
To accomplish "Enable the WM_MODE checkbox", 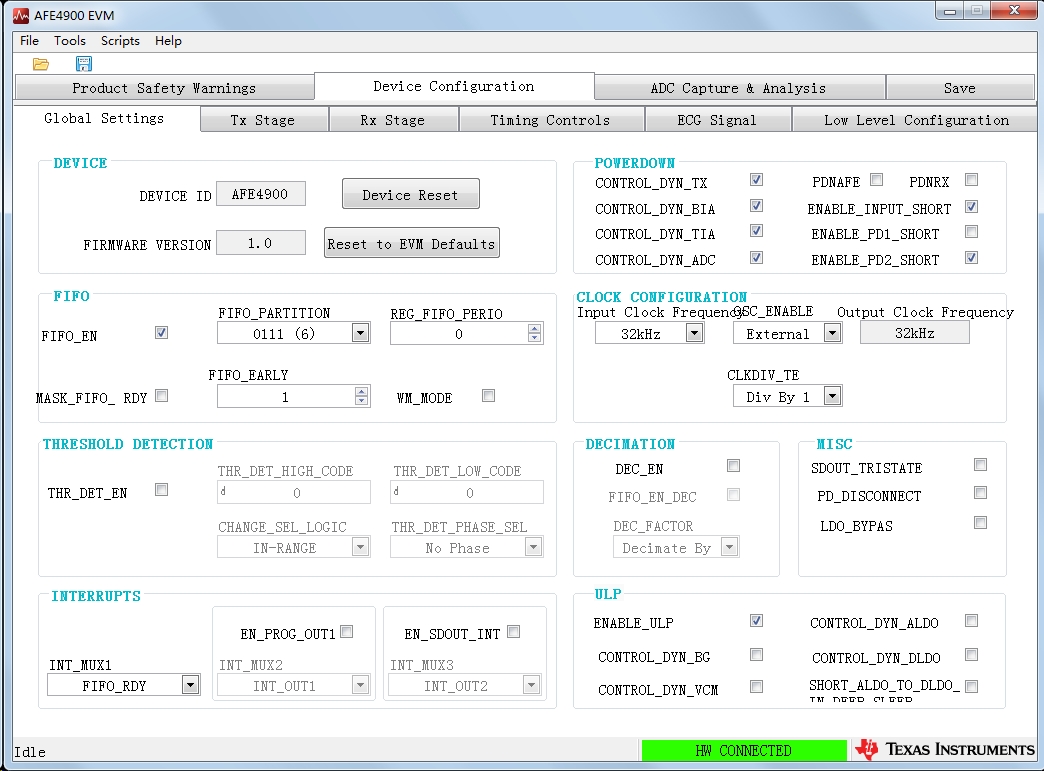I will [489, 395].
